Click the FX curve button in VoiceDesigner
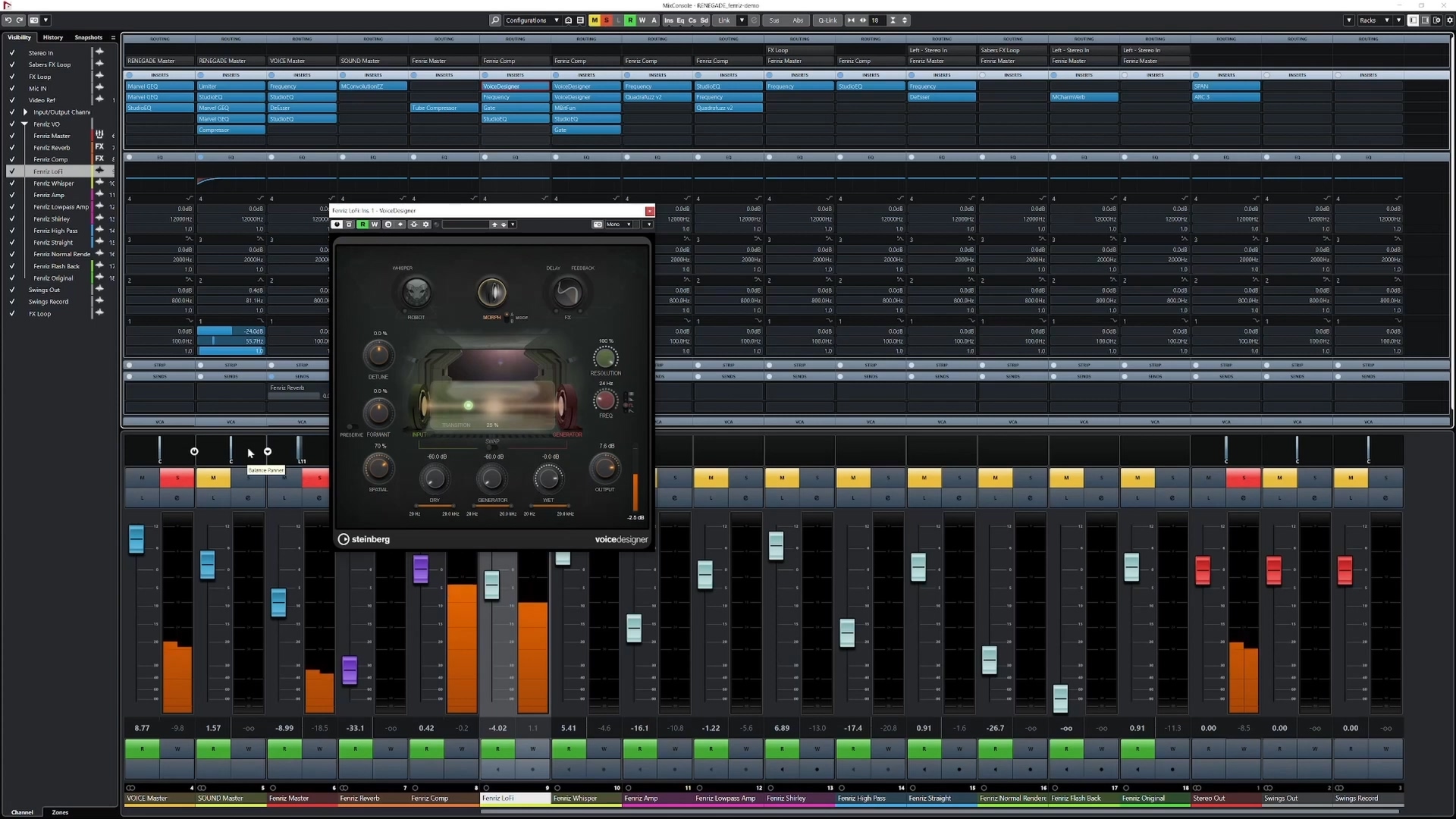This screenshot has width=1456, height=819. click(567, 292)
